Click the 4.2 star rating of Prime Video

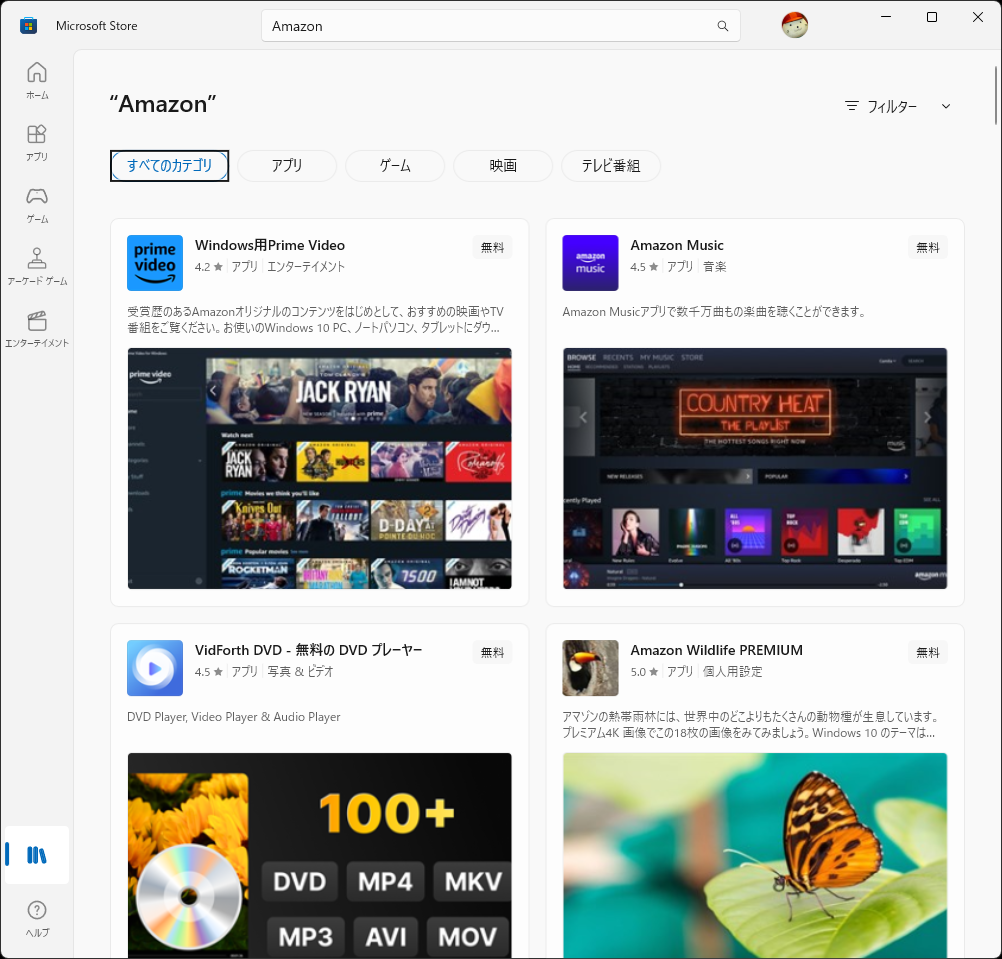coord(208,267)
